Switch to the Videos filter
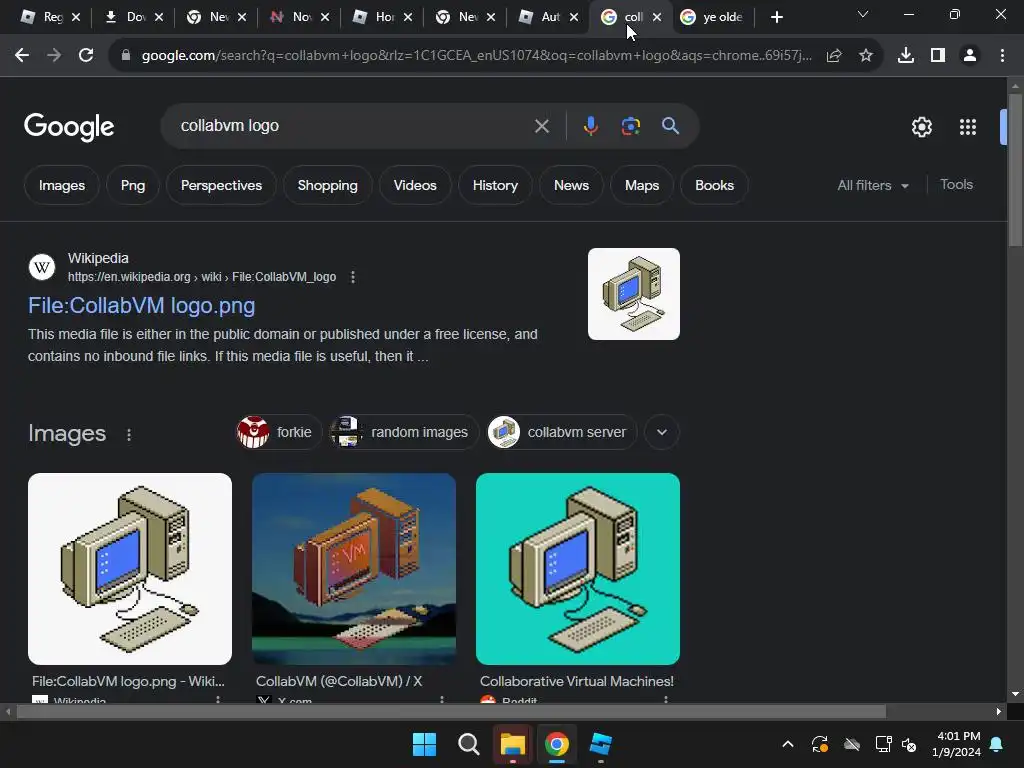1024x768 pixels. pos(415,185)
